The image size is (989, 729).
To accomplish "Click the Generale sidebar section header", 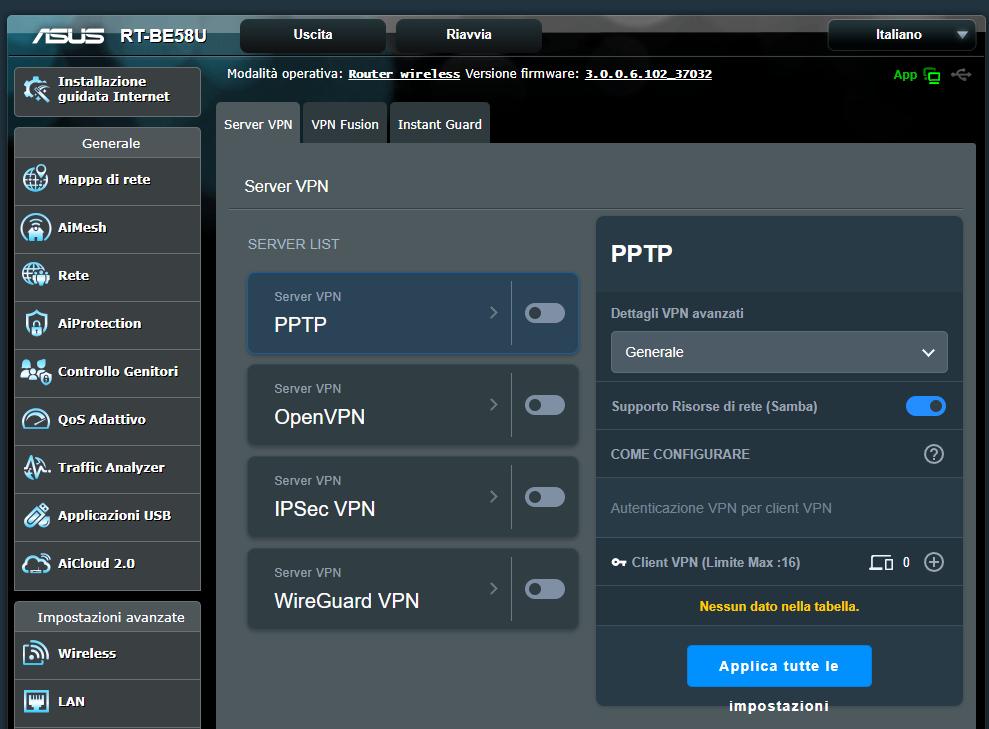I will 107,143.
